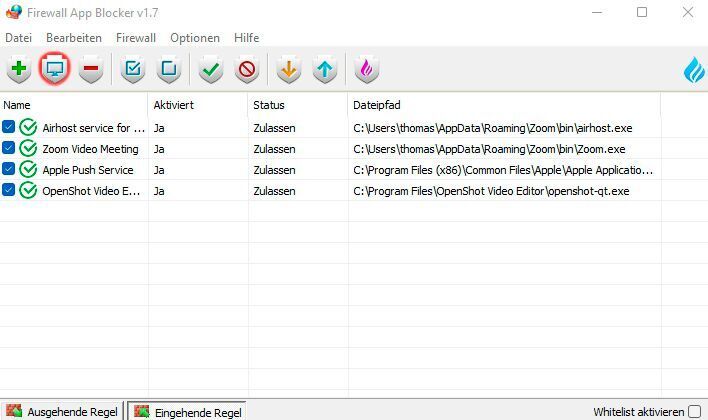Click the uncheck all items toolbar icon

click(x=169, y=70)
